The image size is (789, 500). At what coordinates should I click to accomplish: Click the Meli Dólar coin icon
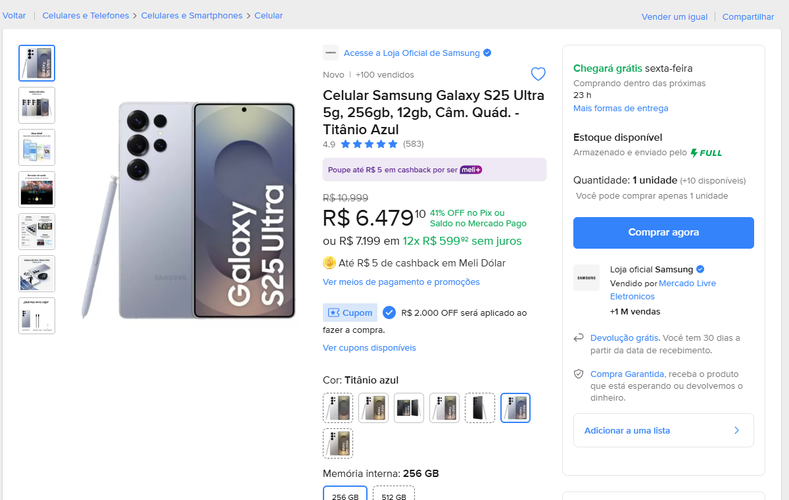pos(329,263)
